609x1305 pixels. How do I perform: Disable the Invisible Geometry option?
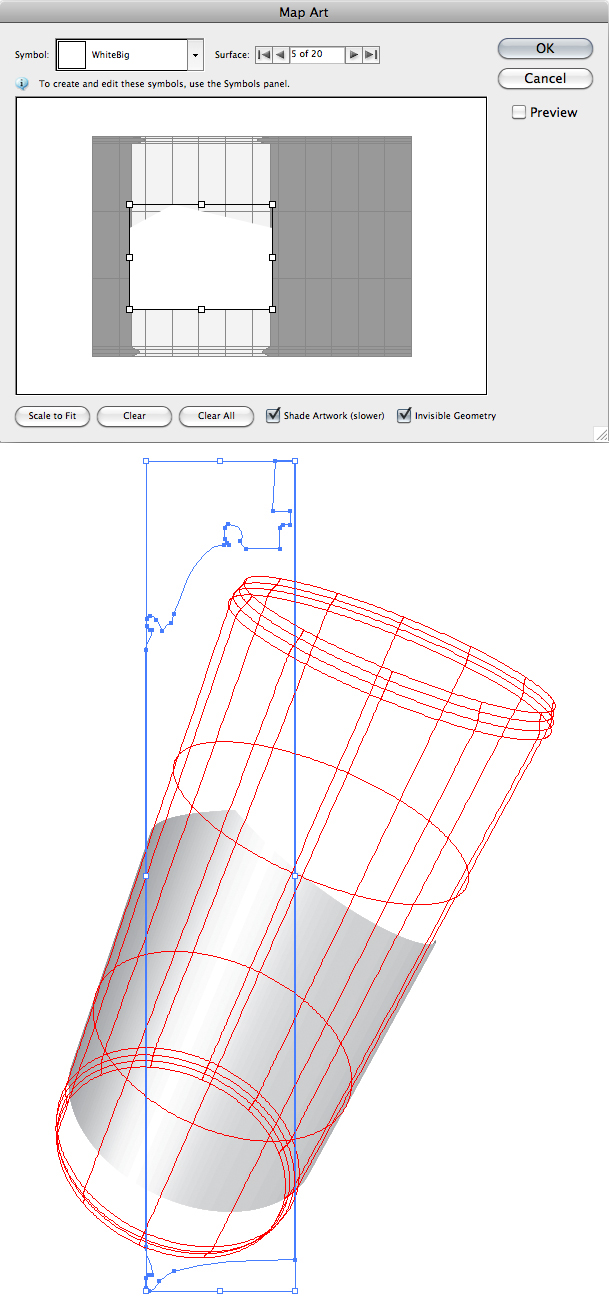404,416
